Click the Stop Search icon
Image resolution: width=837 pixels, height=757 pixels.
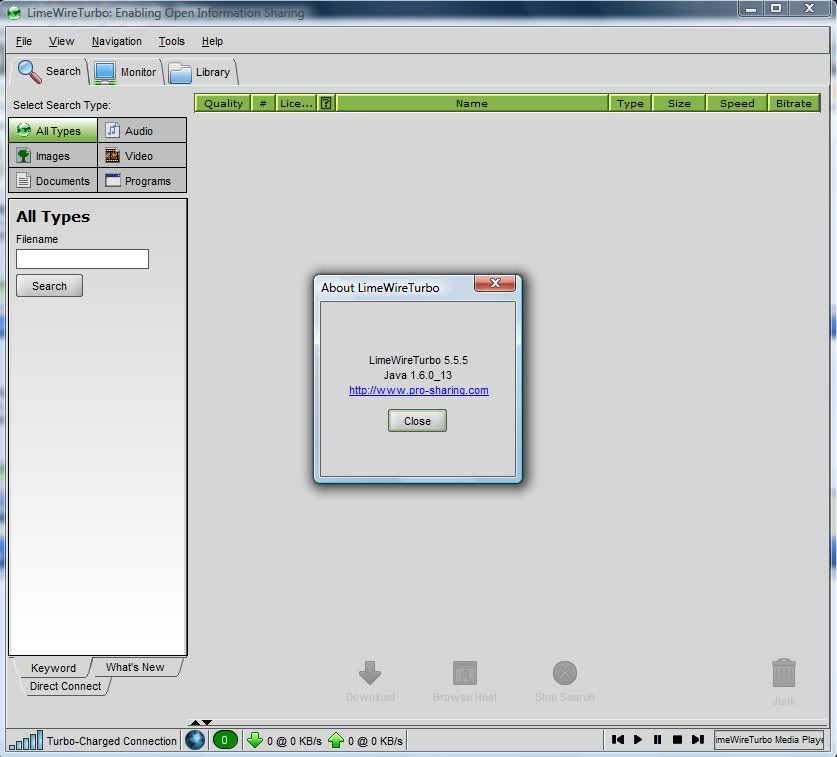click(x=565, y=673)
